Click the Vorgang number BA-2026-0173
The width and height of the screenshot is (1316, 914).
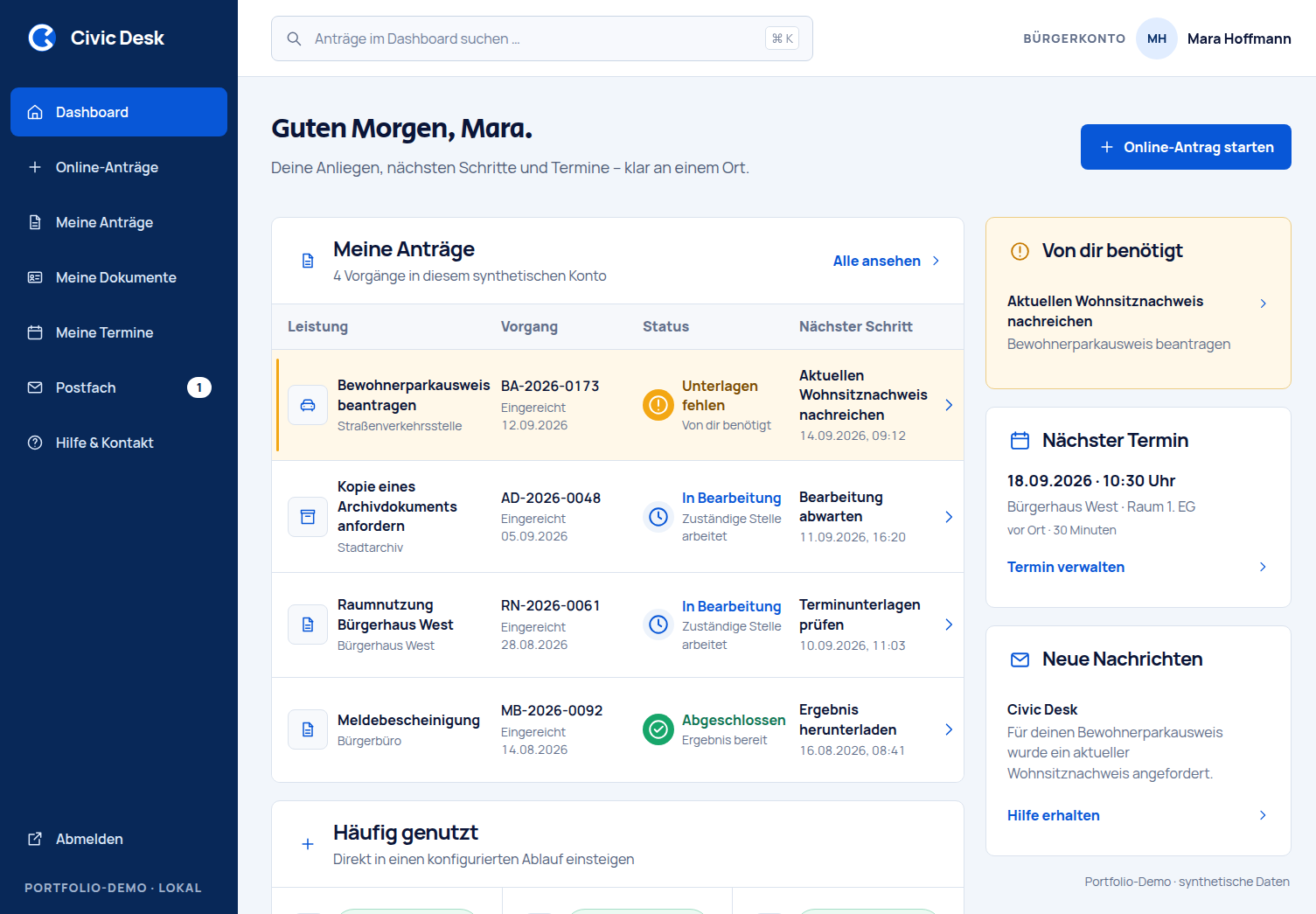[550, 386]
